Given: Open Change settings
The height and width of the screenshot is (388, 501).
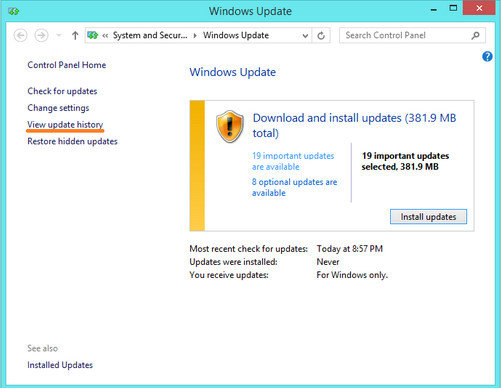Looking at the screenshot, I should coord(58,108).
